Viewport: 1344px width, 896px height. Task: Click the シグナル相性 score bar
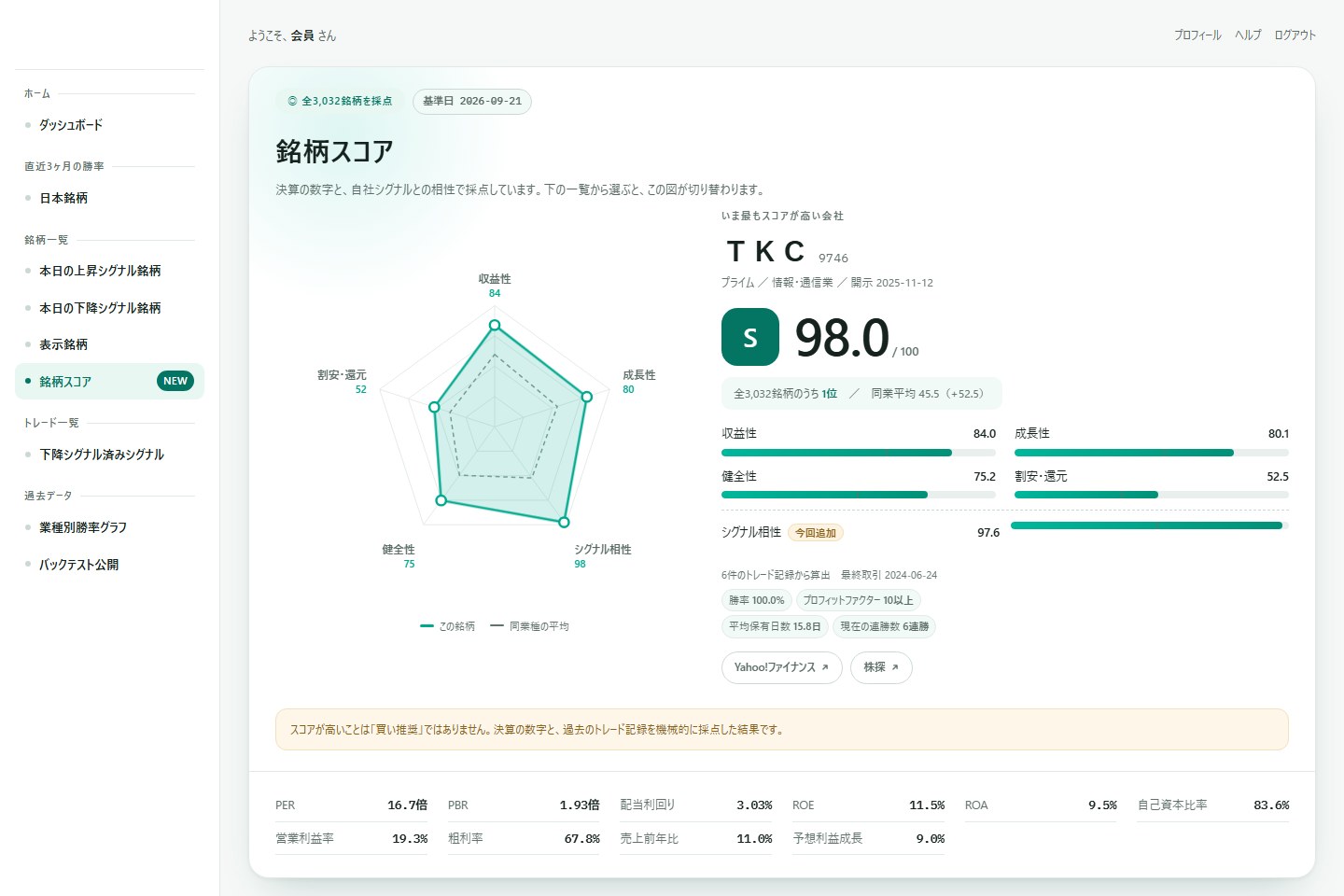pyautogui.click(x=1150, y=525)
